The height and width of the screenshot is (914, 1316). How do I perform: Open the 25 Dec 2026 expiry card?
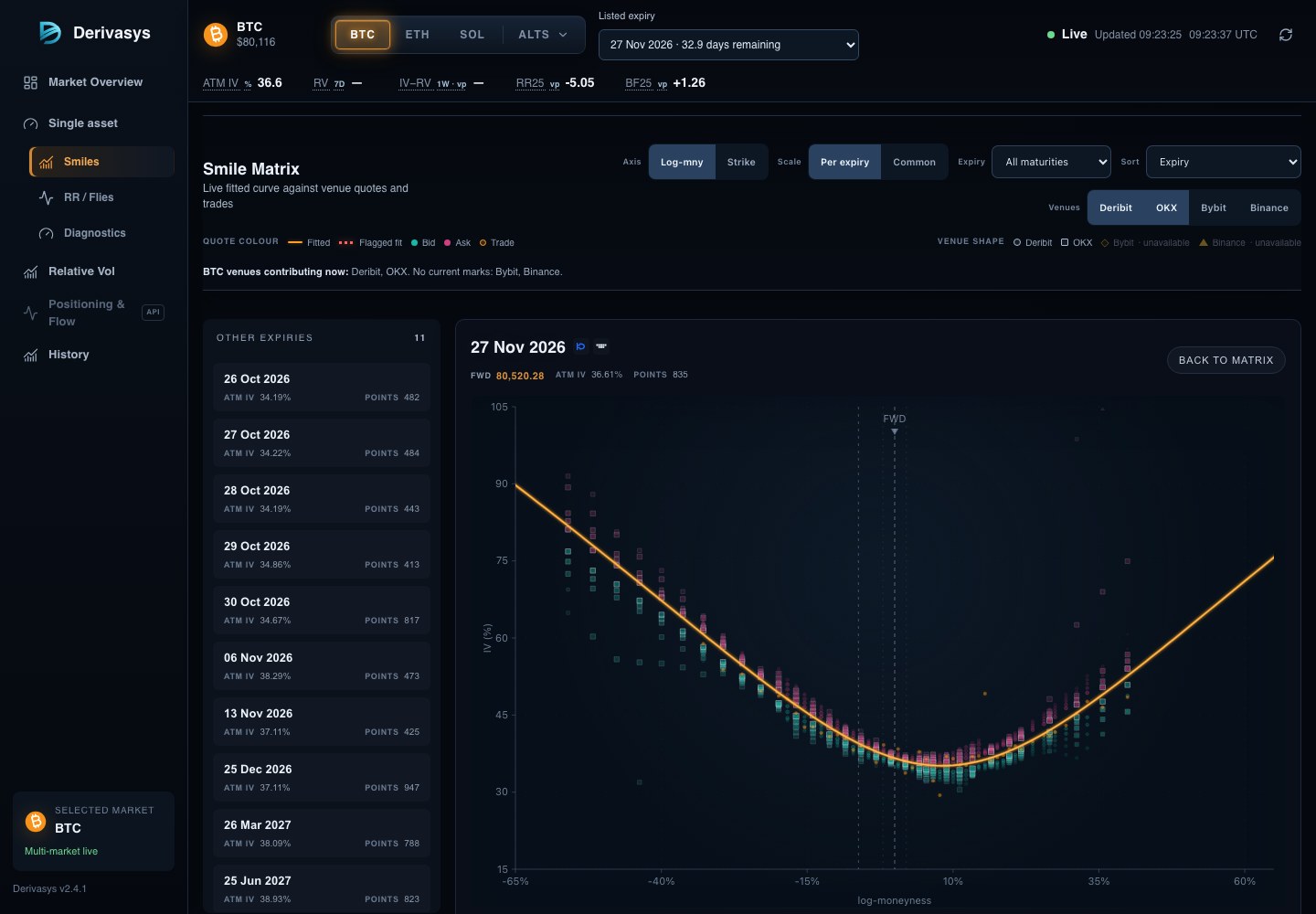tap(322, 778)
